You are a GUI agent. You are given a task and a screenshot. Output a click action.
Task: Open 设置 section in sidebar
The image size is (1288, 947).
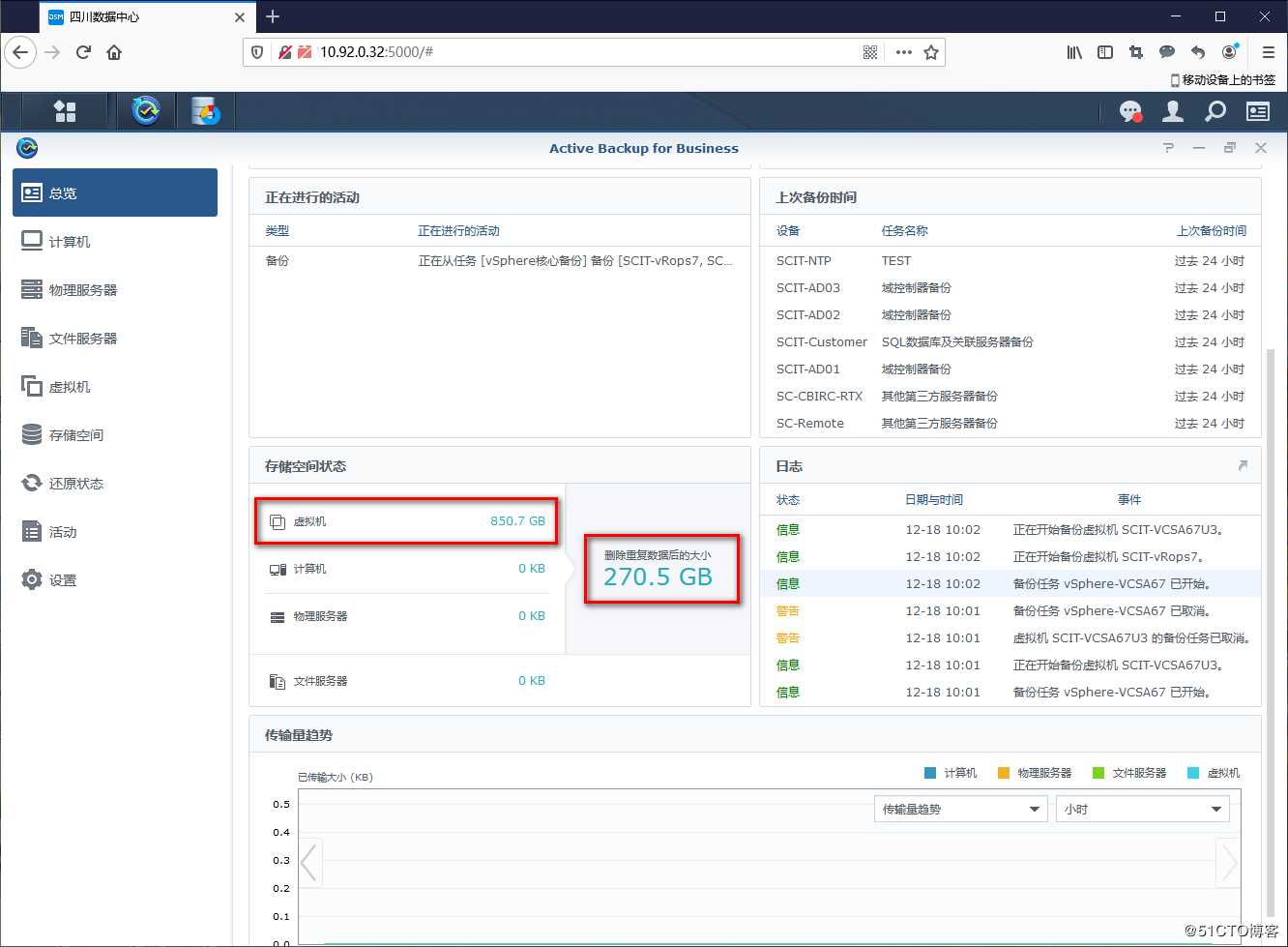point(115,579)
